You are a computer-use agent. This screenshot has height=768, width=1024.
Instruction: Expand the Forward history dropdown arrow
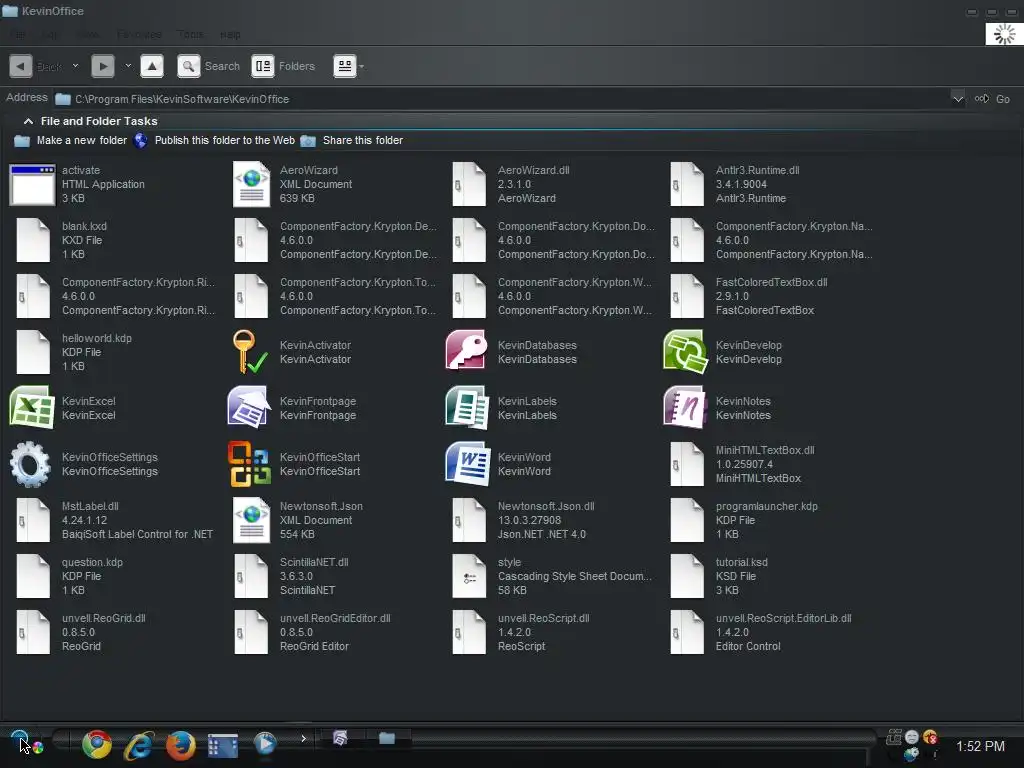[x=128, y=66]
